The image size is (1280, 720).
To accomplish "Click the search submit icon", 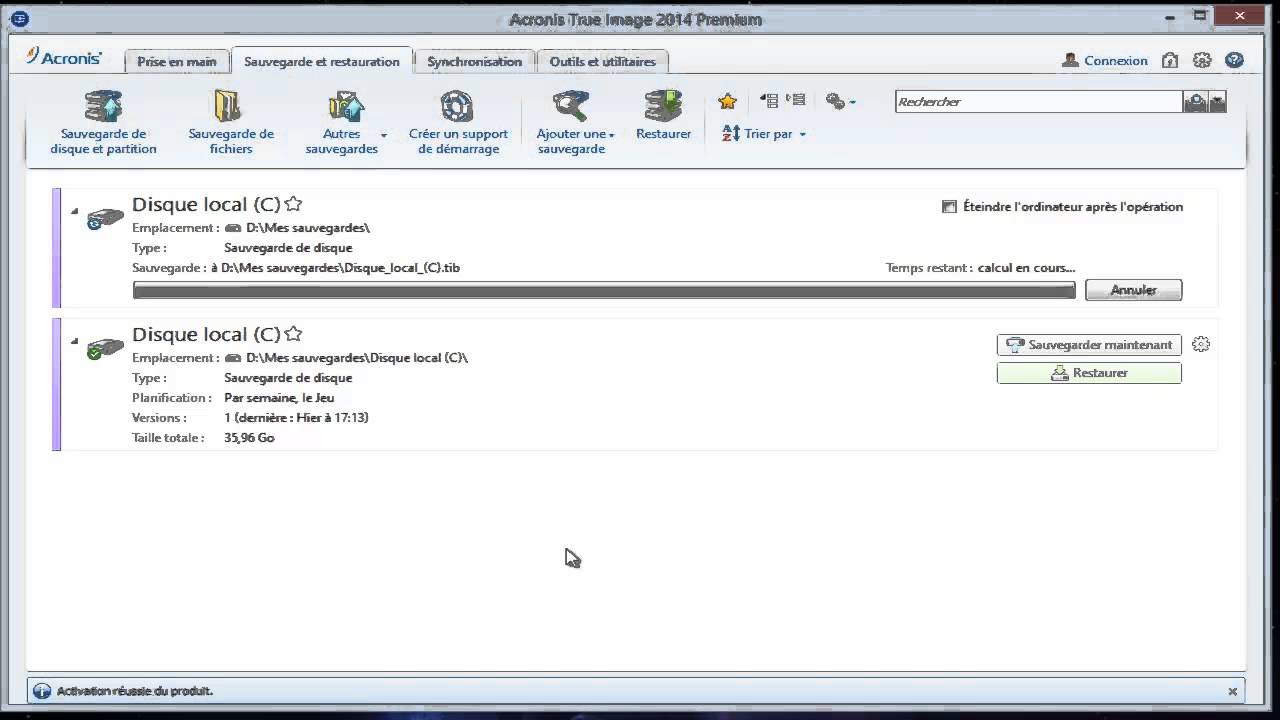I will click(1194, 102).
